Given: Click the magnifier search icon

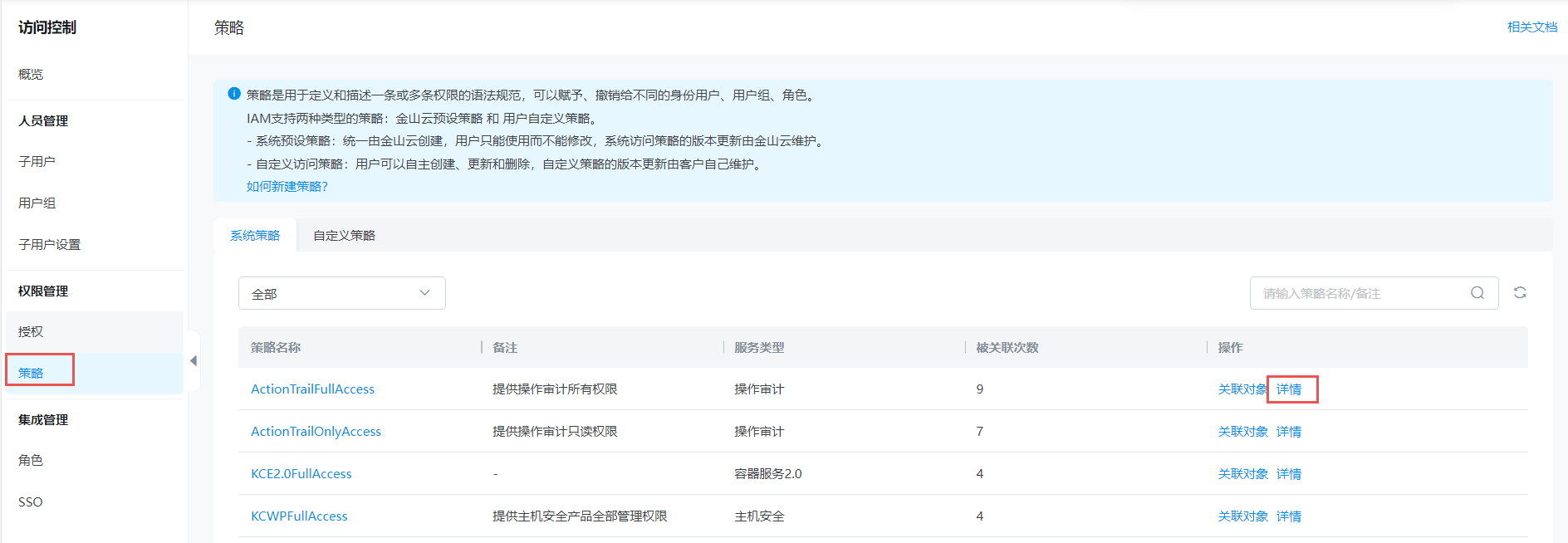Looking at the screenshot, I should point(1477,293).
